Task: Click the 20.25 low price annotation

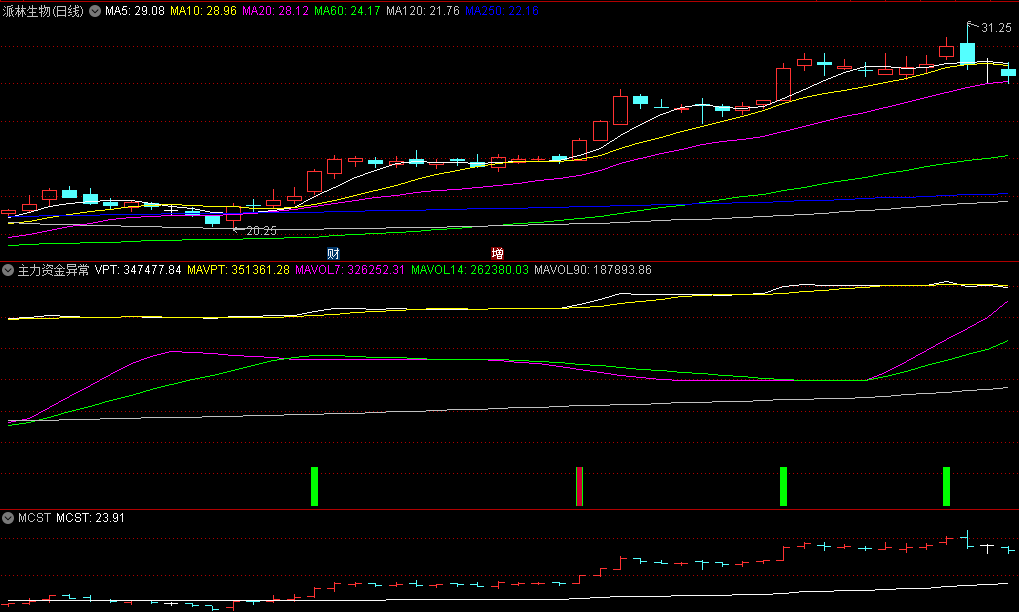Action: 261,231
